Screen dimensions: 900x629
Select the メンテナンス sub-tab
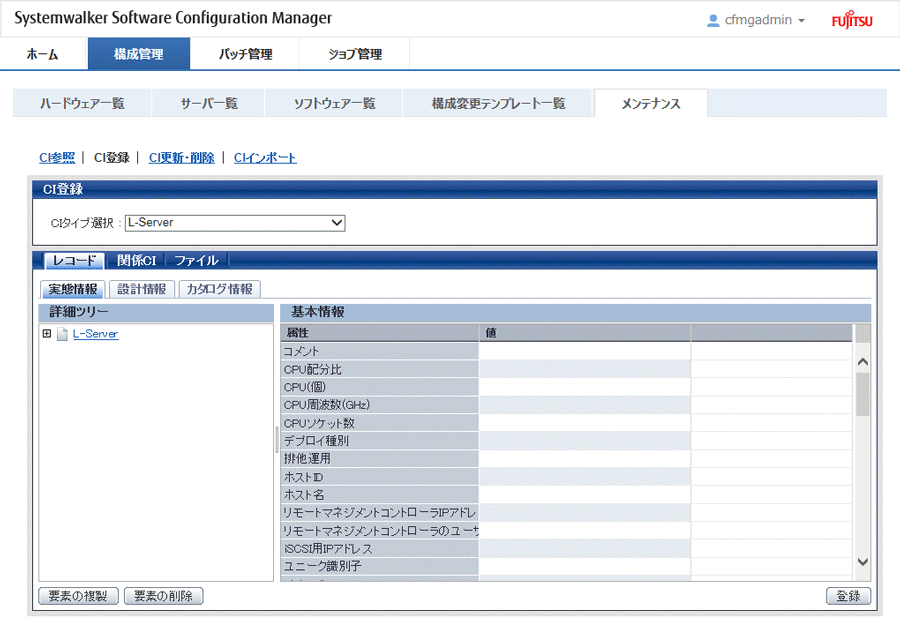(651, 103)
